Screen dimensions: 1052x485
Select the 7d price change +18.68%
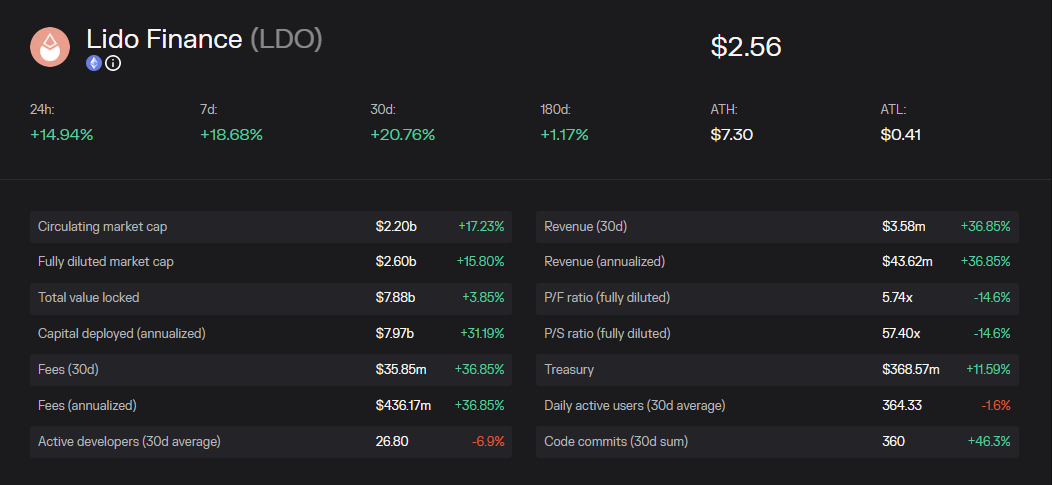pyautogui.click(x=232, y=134)
